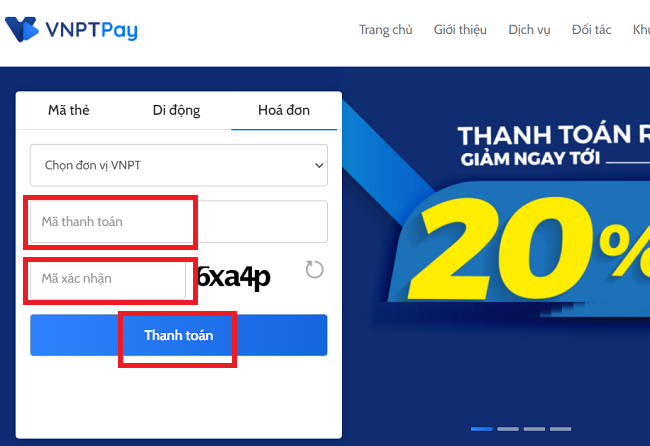Click the Thanh toán button

(x=179, y=335)
